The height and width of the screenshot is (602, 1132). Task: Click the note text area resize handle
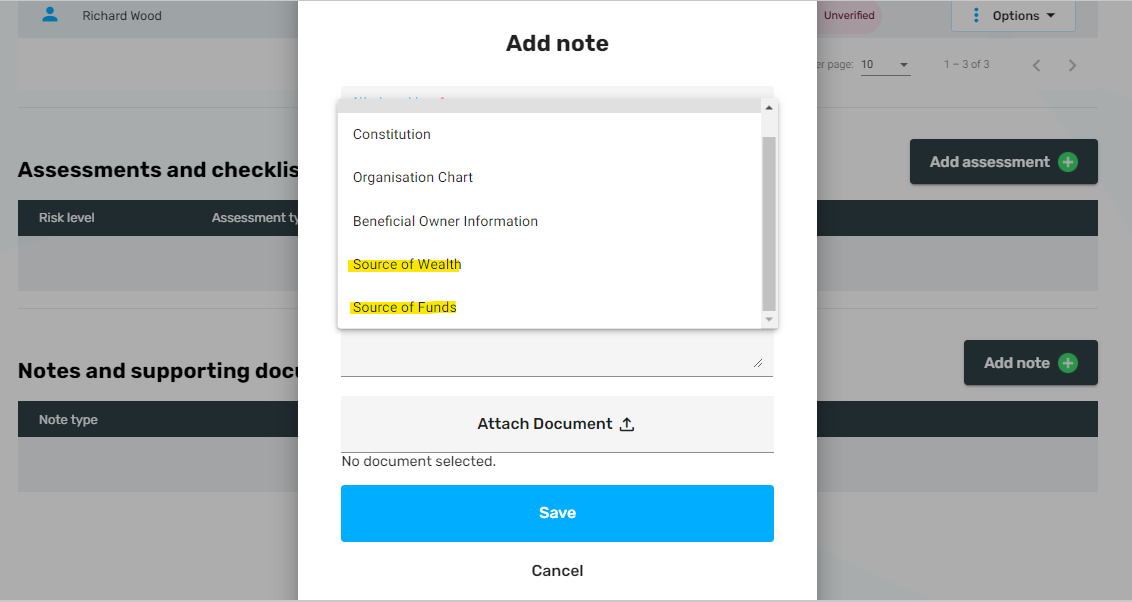pyautogui.click(x=757, y=363)
